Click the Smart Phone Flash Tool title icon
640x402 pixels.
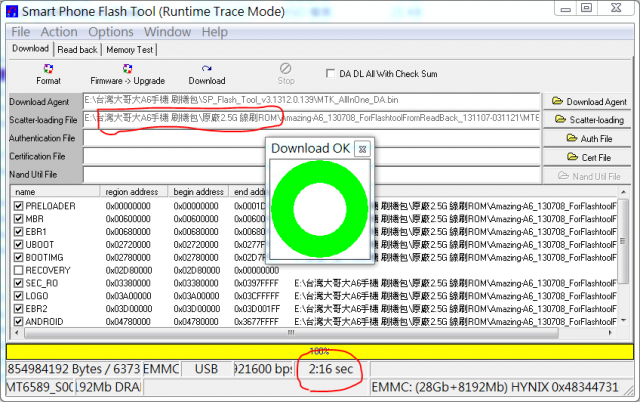(12, 11)
